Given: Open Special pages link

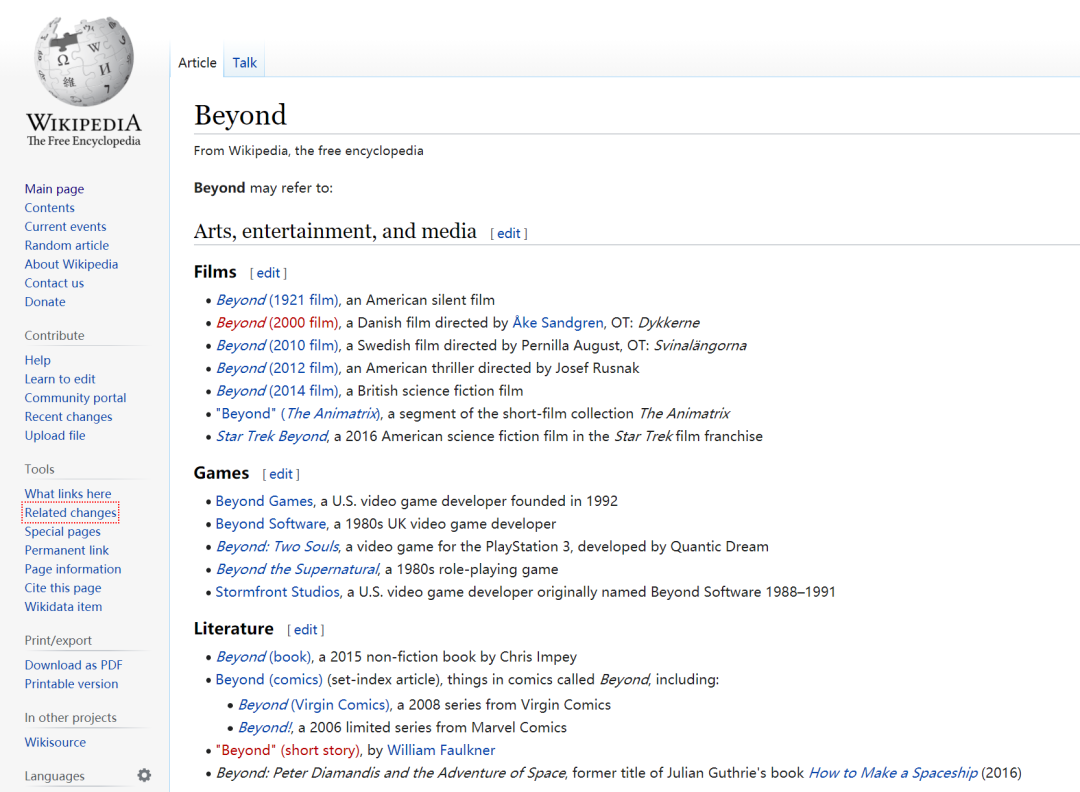Looking at the screenshot, I should tap(63, 532).
